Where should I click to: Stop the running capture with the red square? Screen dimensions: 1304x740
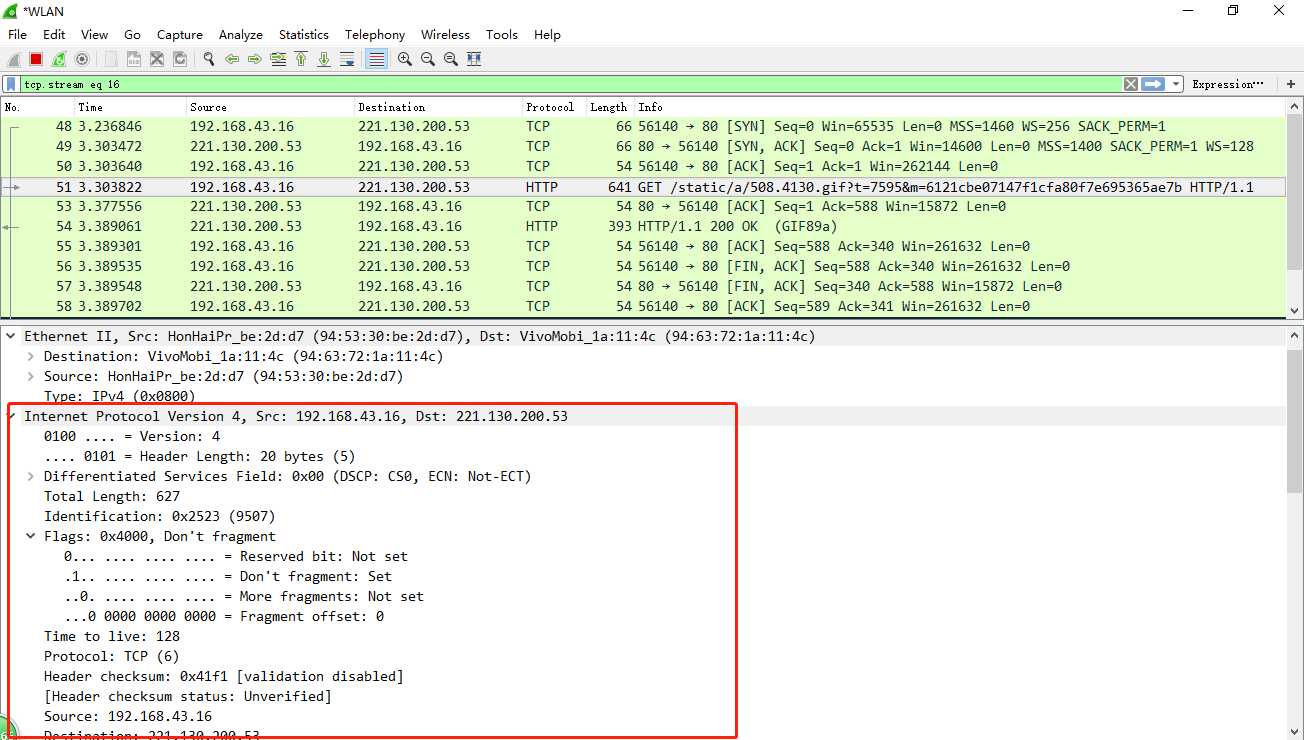click(x=36, y=60)
